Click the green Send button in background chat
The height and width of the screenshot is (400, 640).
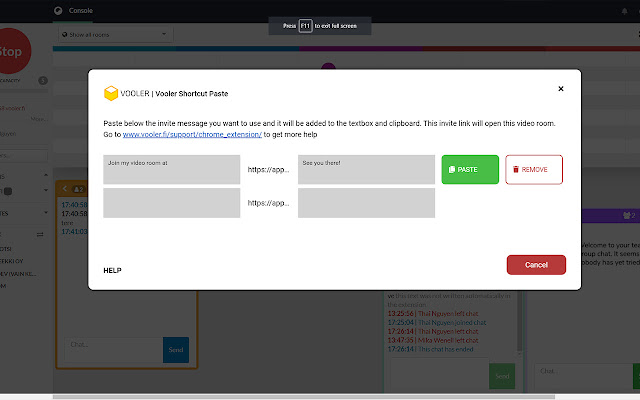pos(502,376)
